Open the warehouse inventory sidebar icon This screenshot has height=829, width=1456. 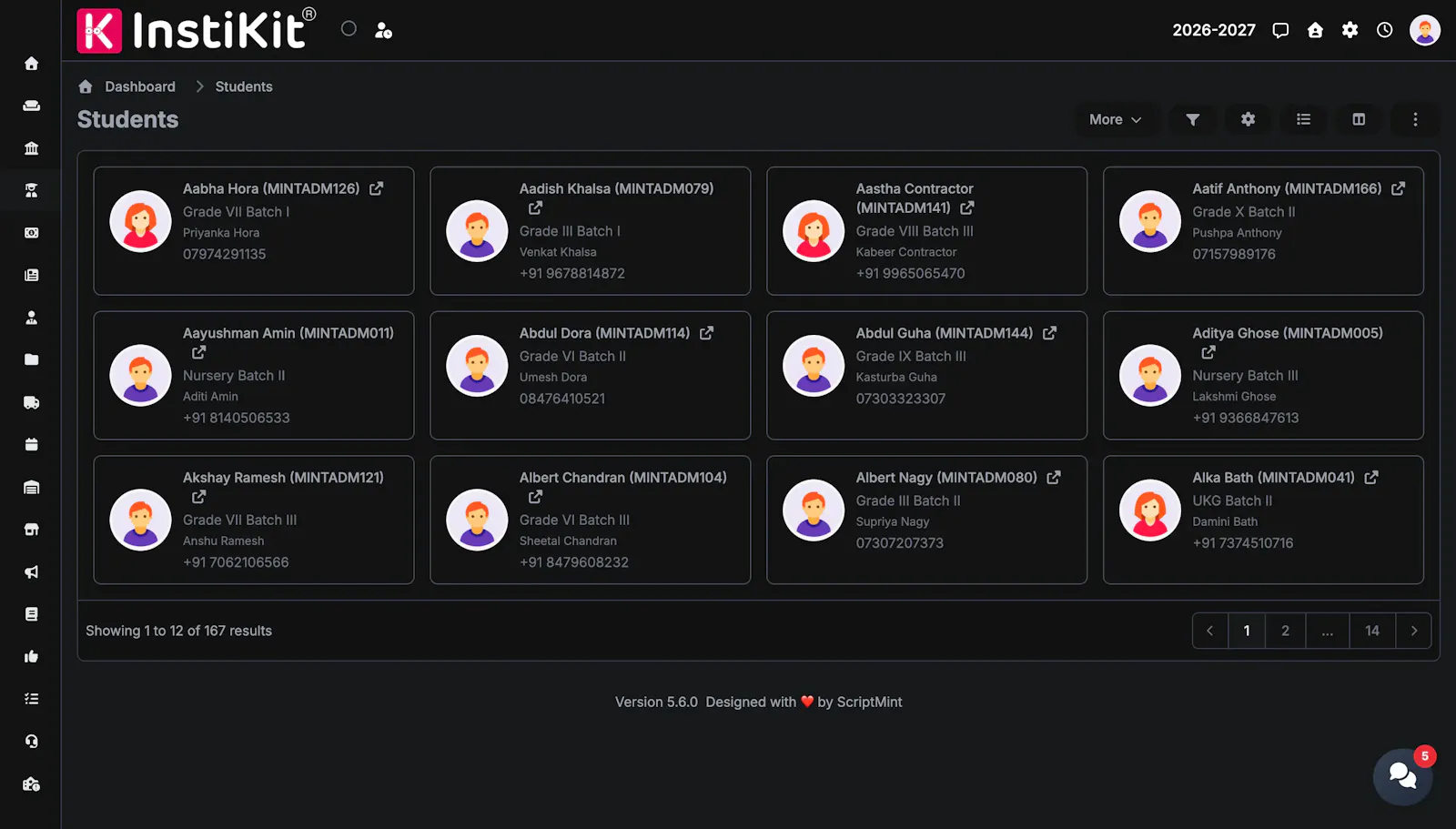[x=32, y=487]
